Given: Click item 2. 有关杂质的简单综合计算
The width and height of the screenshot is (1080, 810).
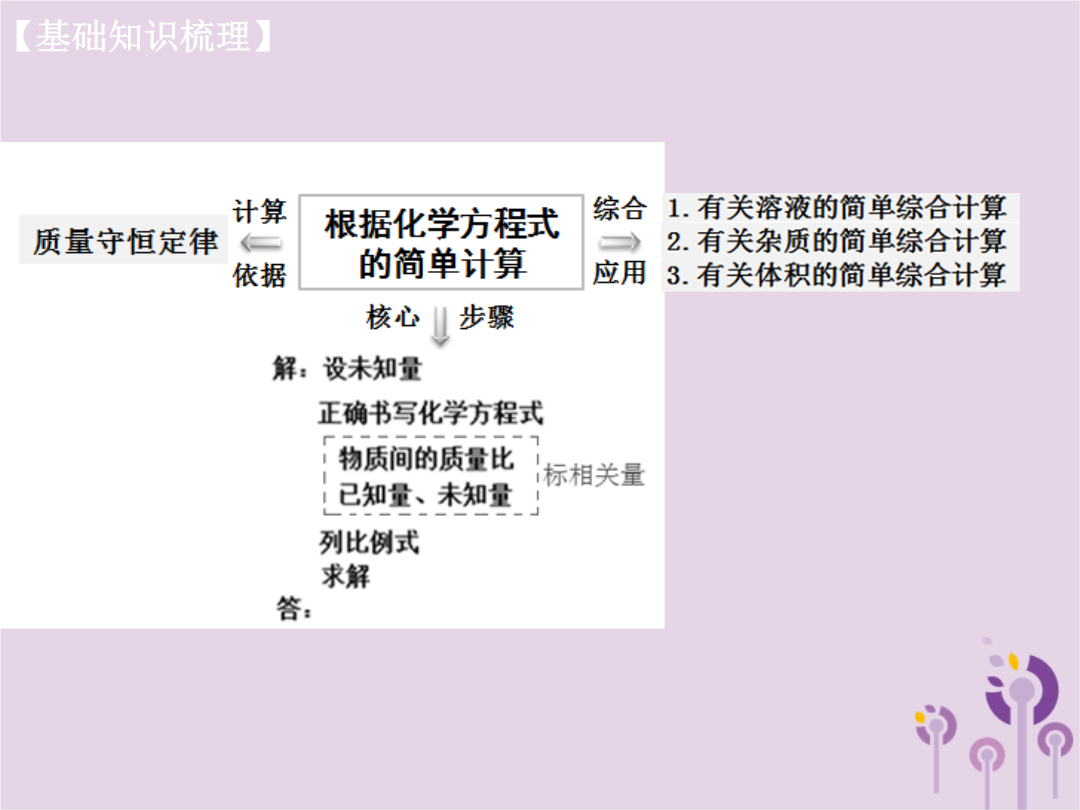Looking at the screenshot, I should coord(837,241).
